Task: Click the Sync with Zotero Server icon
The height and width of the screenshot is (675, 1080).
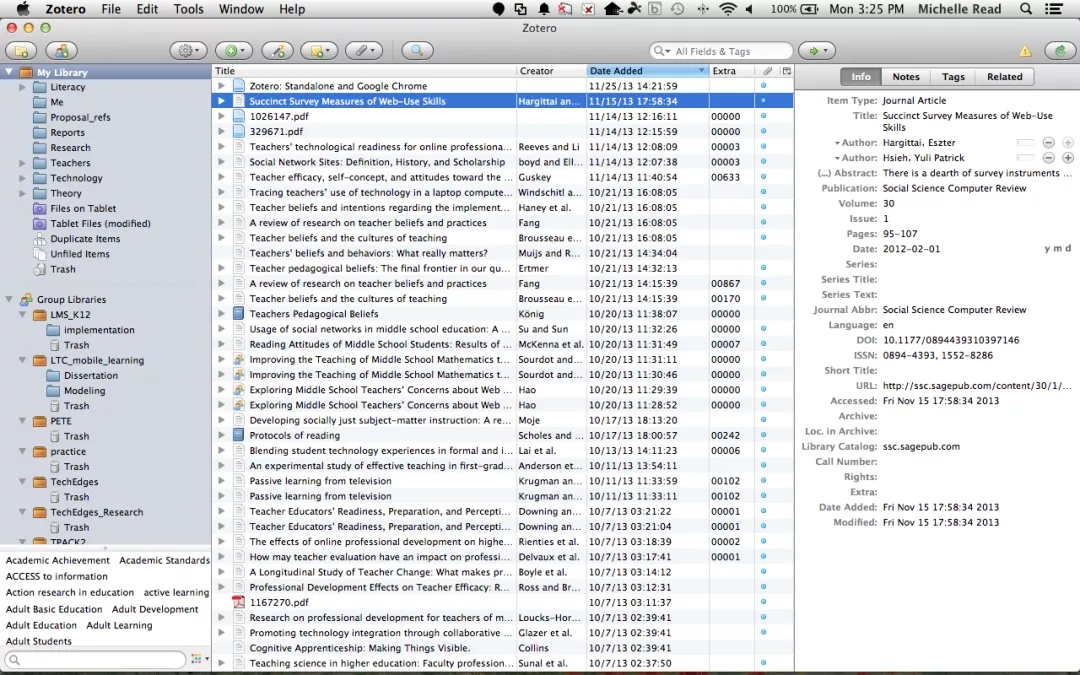Action: [1060, 51]
